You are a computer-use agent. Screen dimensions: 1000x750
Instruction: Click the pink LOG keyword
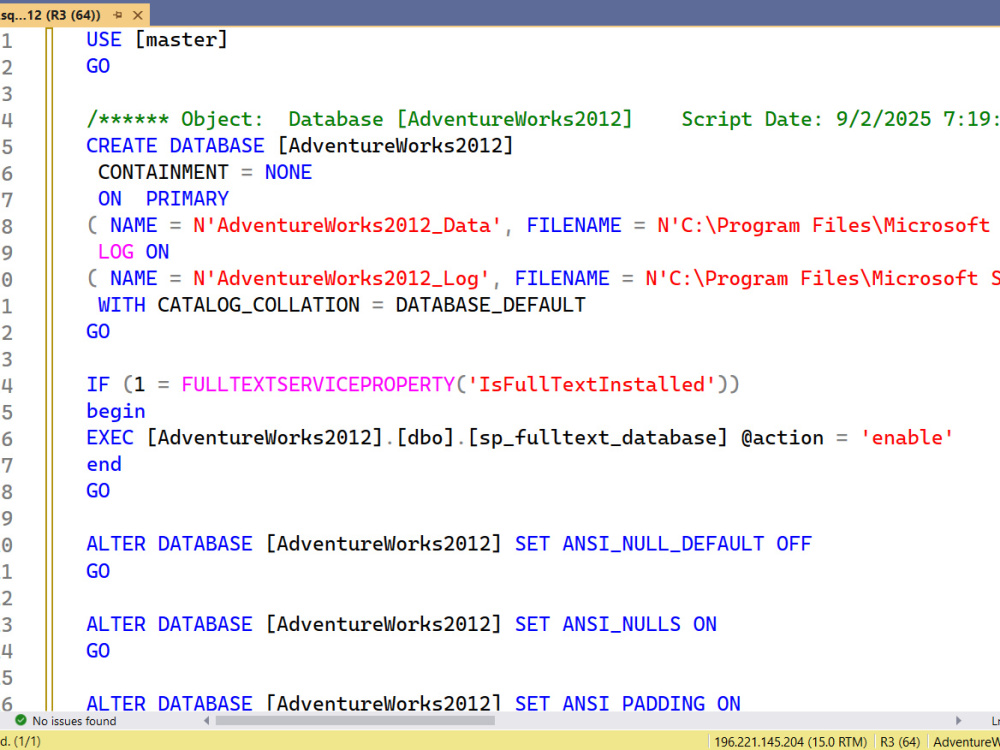(x=115, y=252)
